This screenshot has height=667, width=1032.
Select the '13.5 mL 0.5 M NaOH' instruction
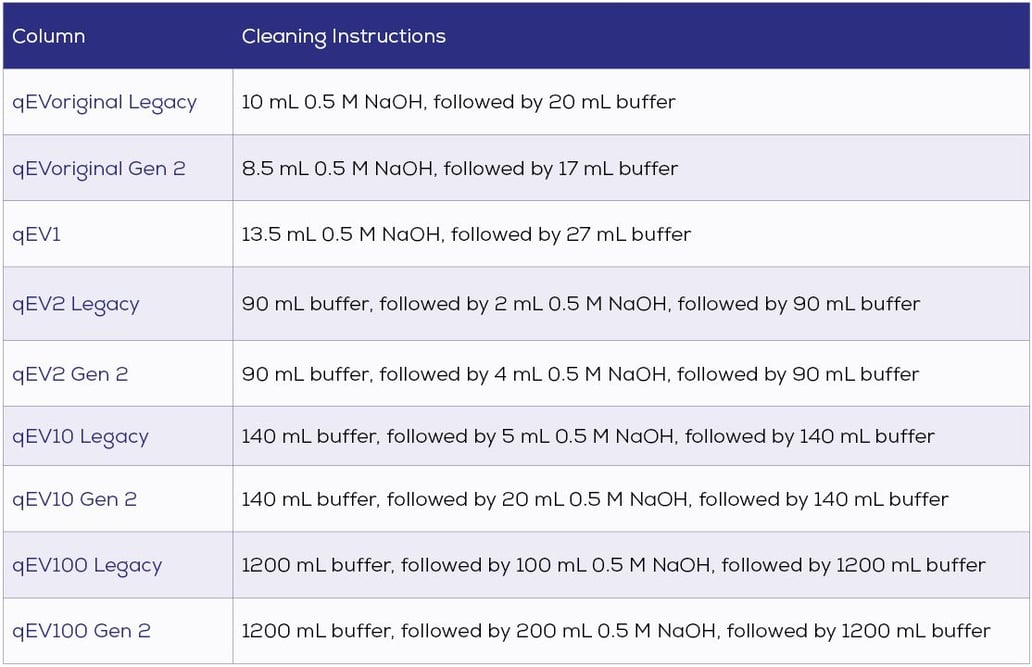(466, 235)
